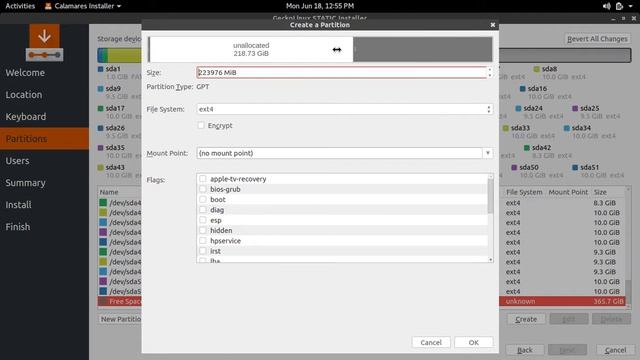
Task: Open the File System dropdown
Action: [344, 109]
